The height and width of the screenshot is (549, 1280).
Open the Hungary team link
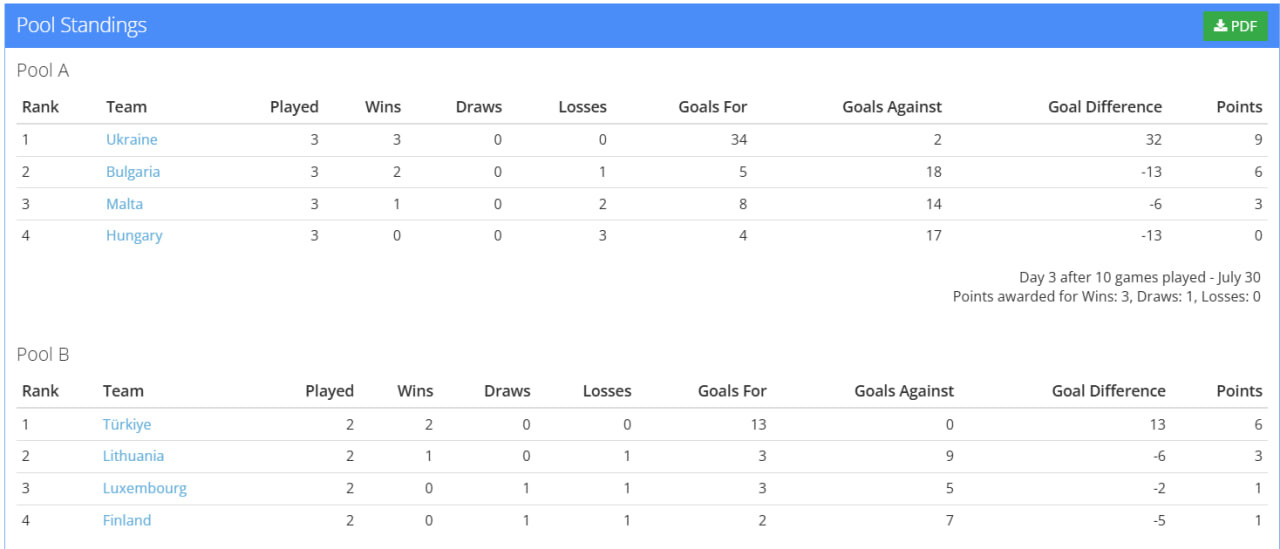point(134,236)
